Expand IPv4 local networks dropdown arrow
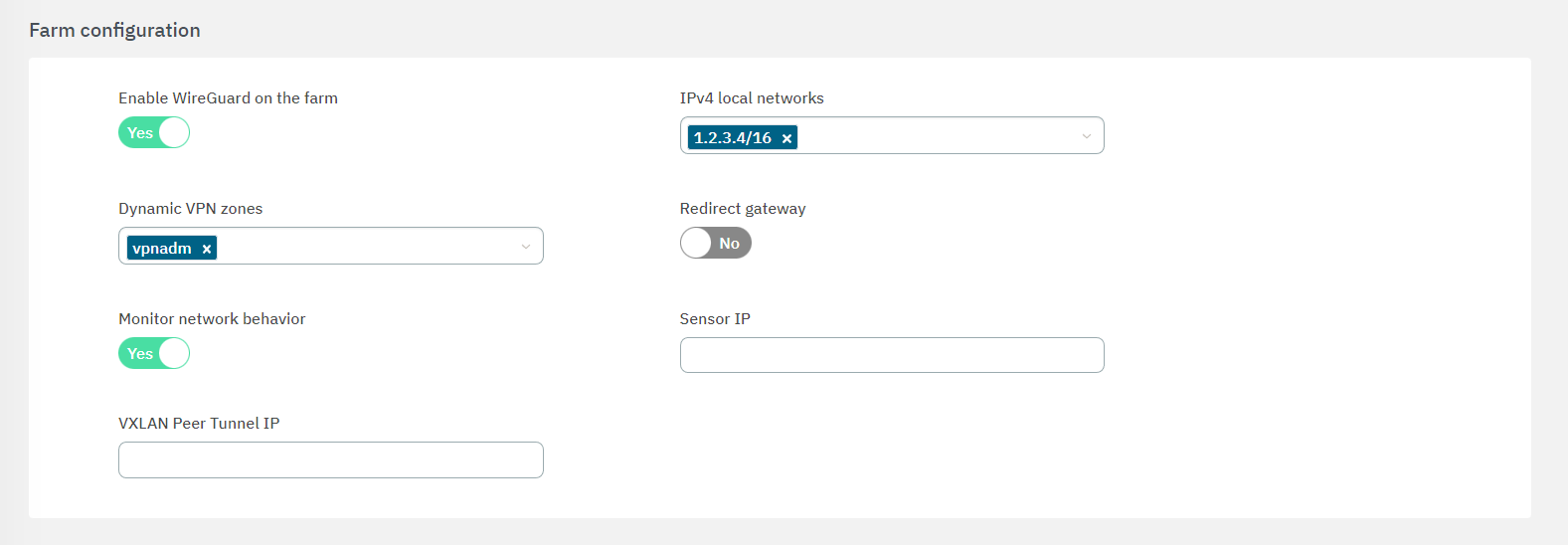Image resolution: width=1568 pixels, height=545 pixels. (1086, 136)
